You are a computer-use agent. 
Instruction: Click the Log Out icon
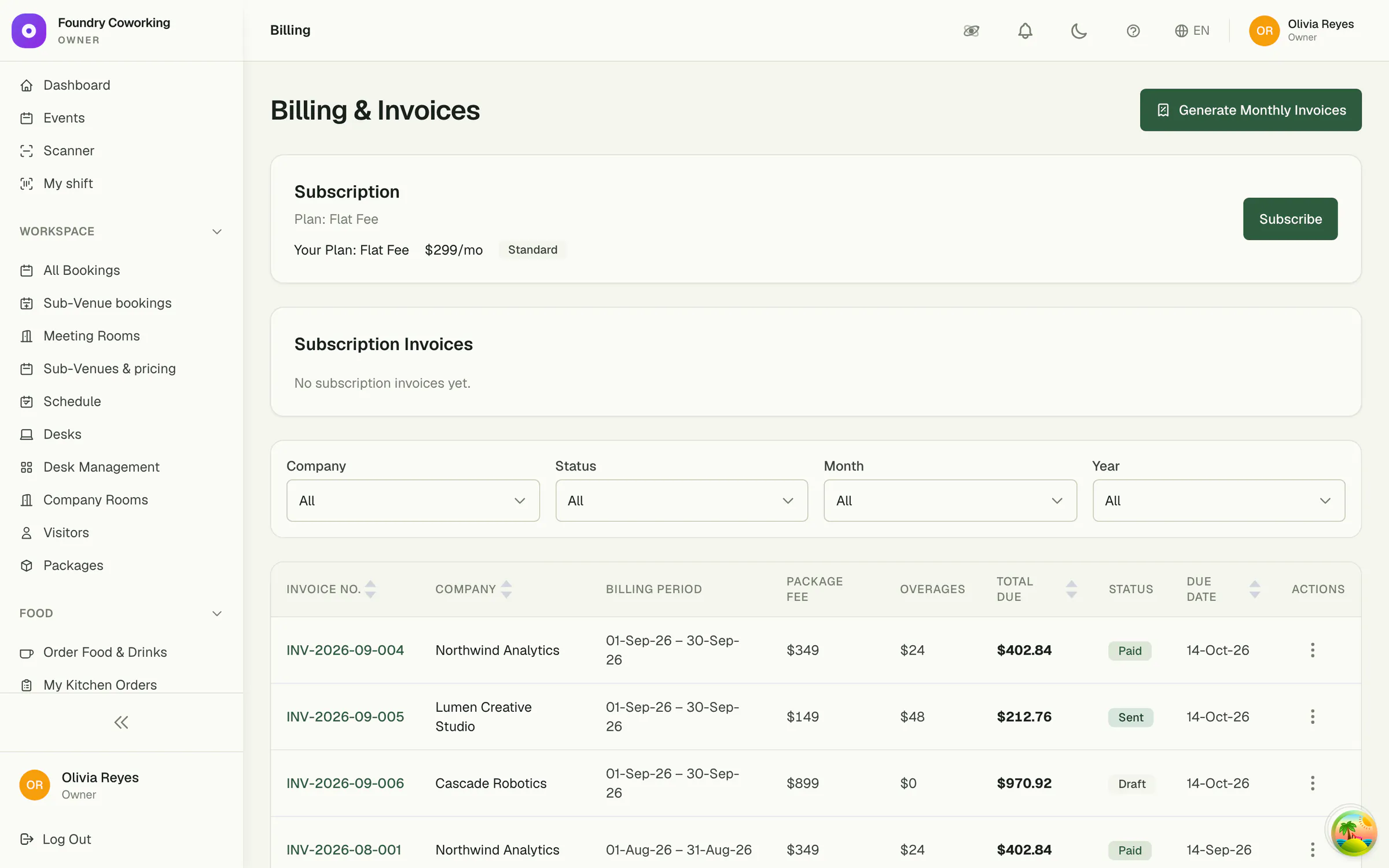27,839
